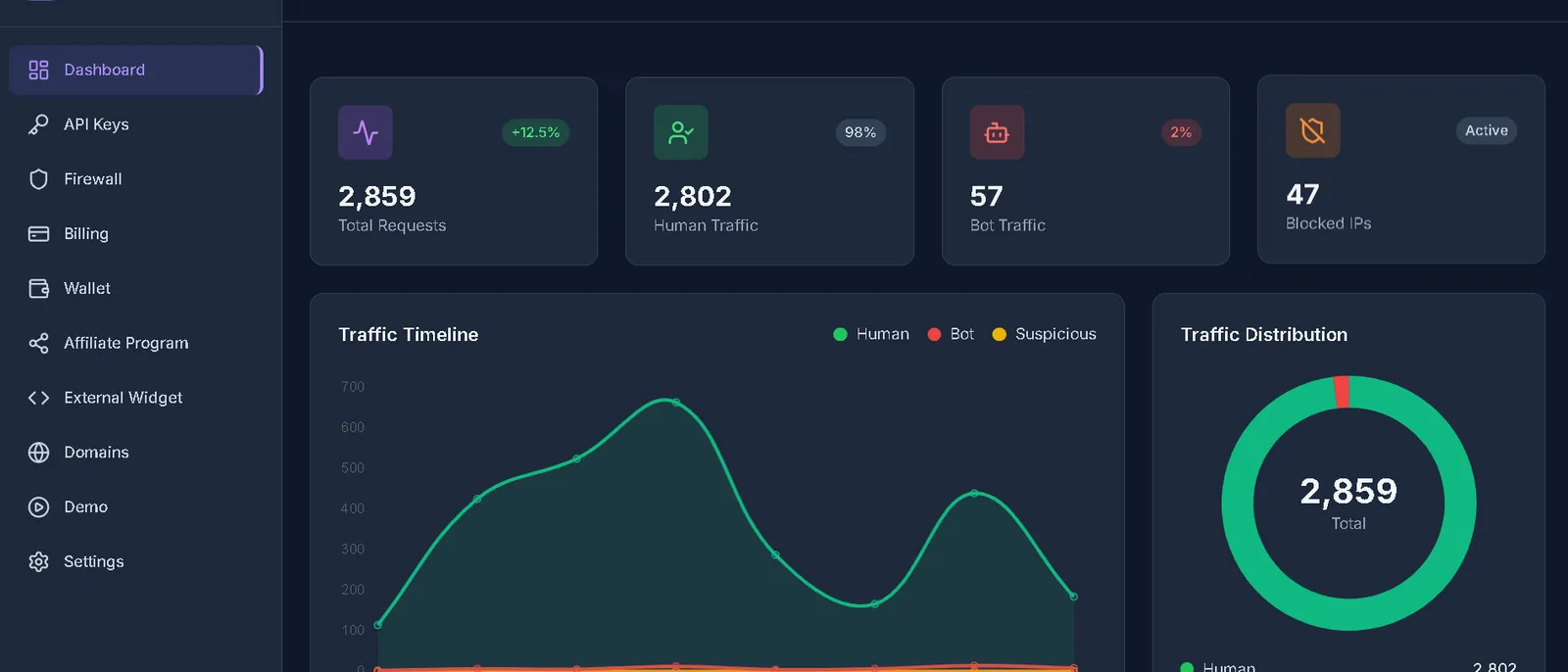The image size is (1568, 672).
Task: Open Affiliate Program from sidebar
Action: 136,343
